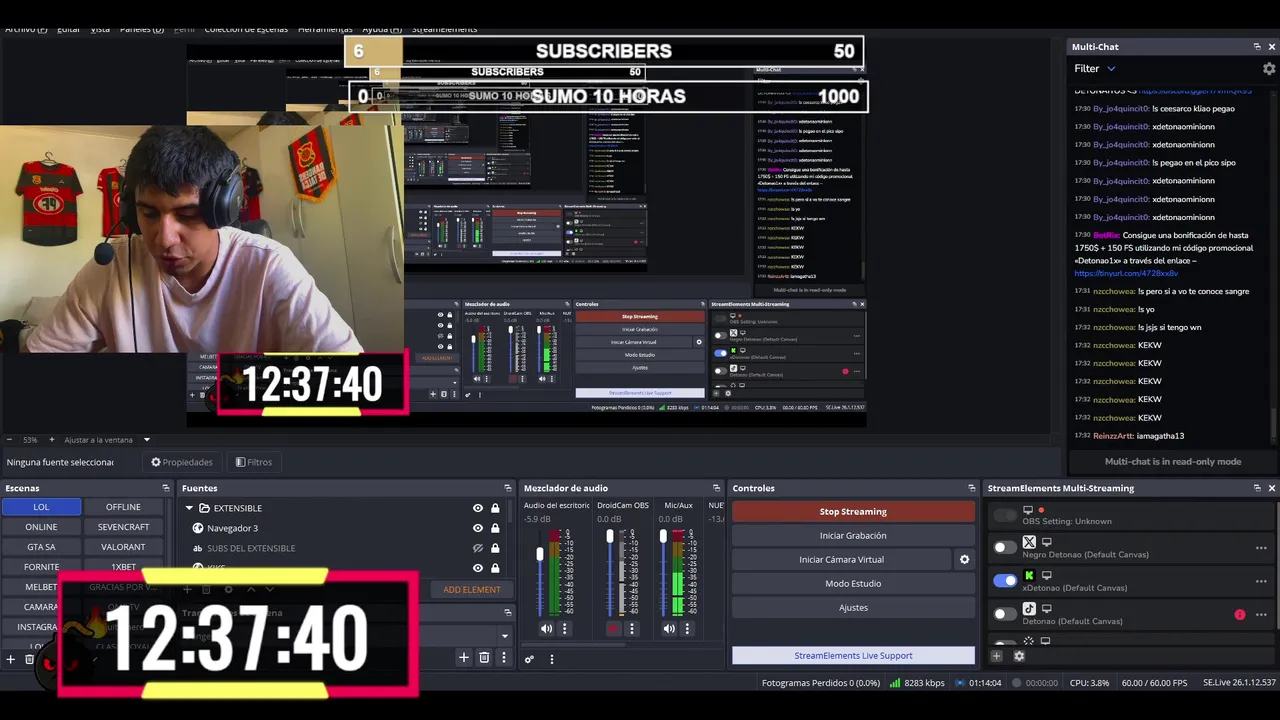Disable the xDetonao streaming toggle
The image size is (1280, 720).
coord(1004,580)
